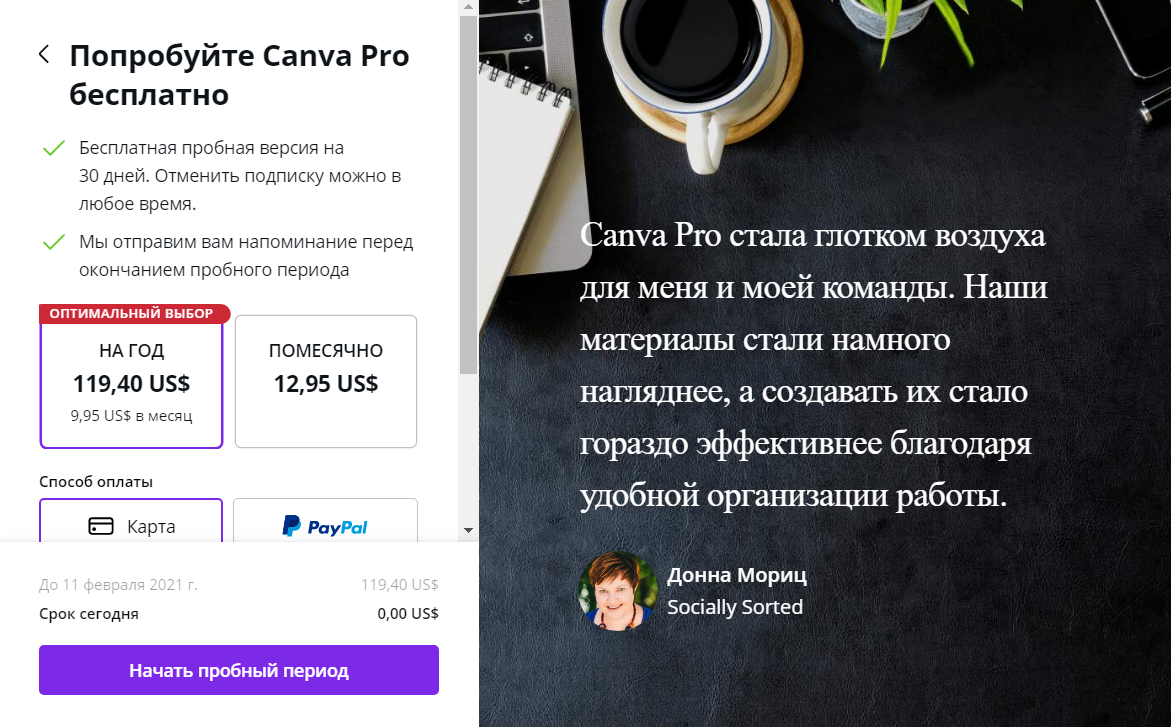Click the Донна Мориц name text
The image size is (1171, 727).
[736, 575]
